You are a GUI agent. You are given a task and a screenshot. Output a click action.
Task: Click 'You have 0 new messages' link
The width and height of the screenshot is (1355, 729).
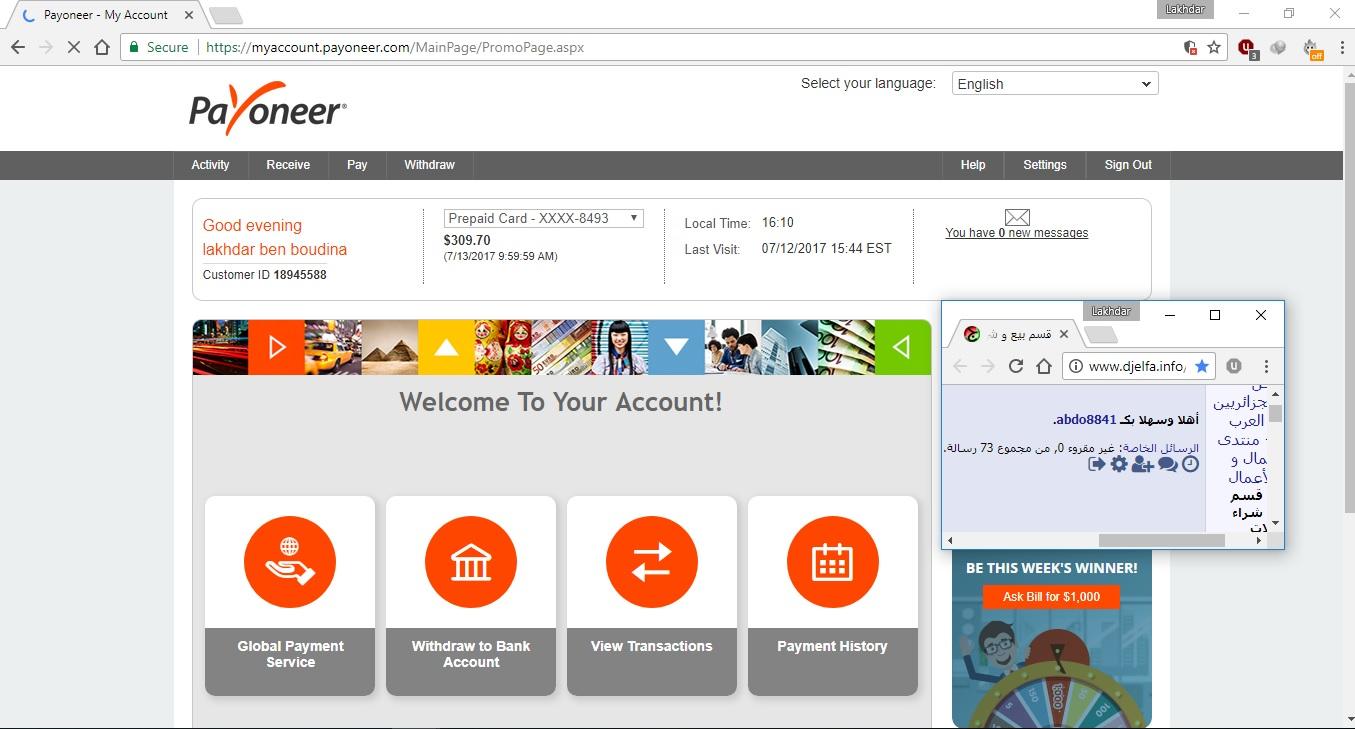pyautogui.click(x=1017, y=233)
